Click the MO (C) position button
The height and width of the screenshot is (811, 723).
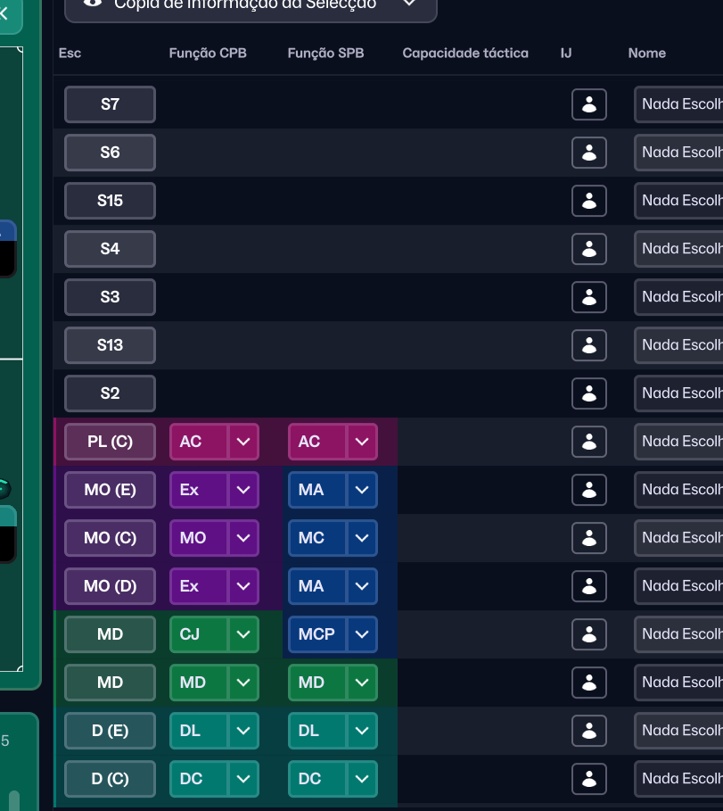click(x=110, y=538)
